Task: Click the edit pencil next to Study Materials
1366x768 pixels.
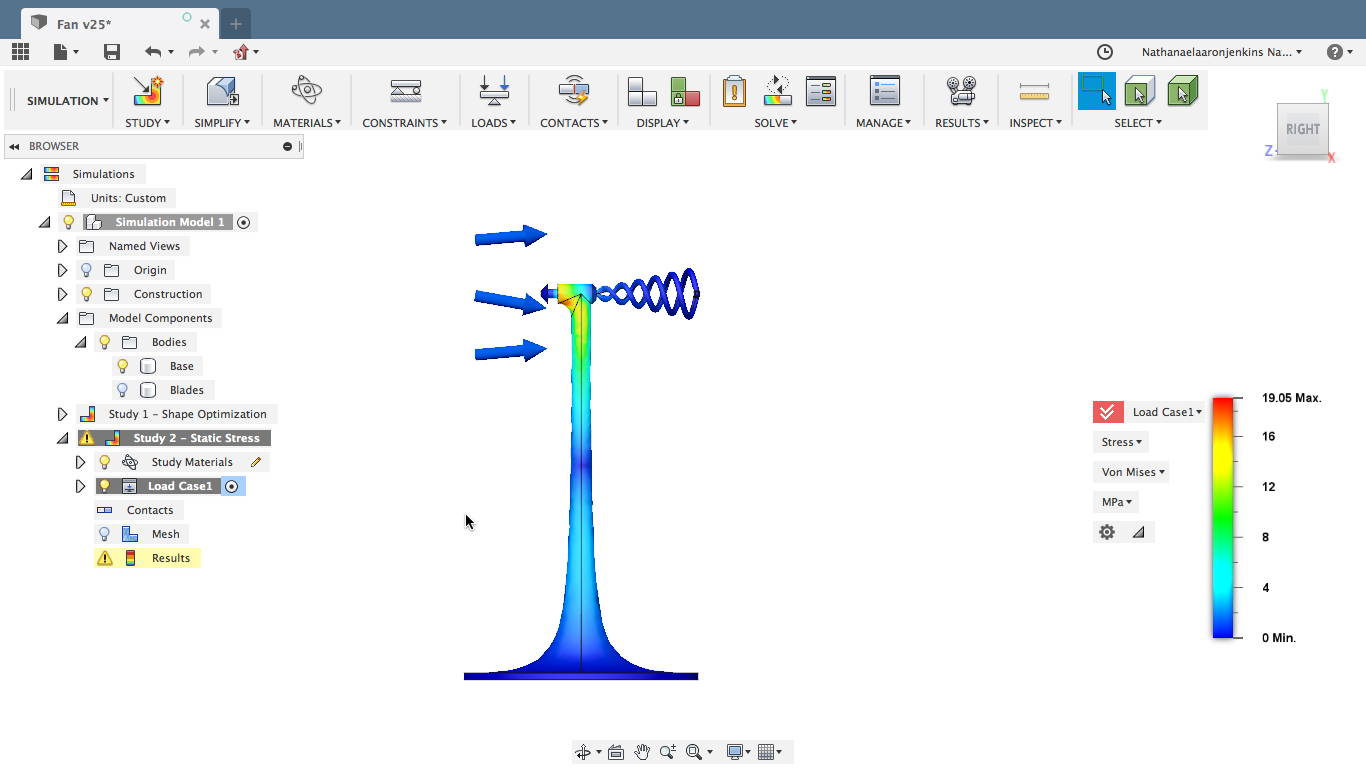Action: (256, 462)
